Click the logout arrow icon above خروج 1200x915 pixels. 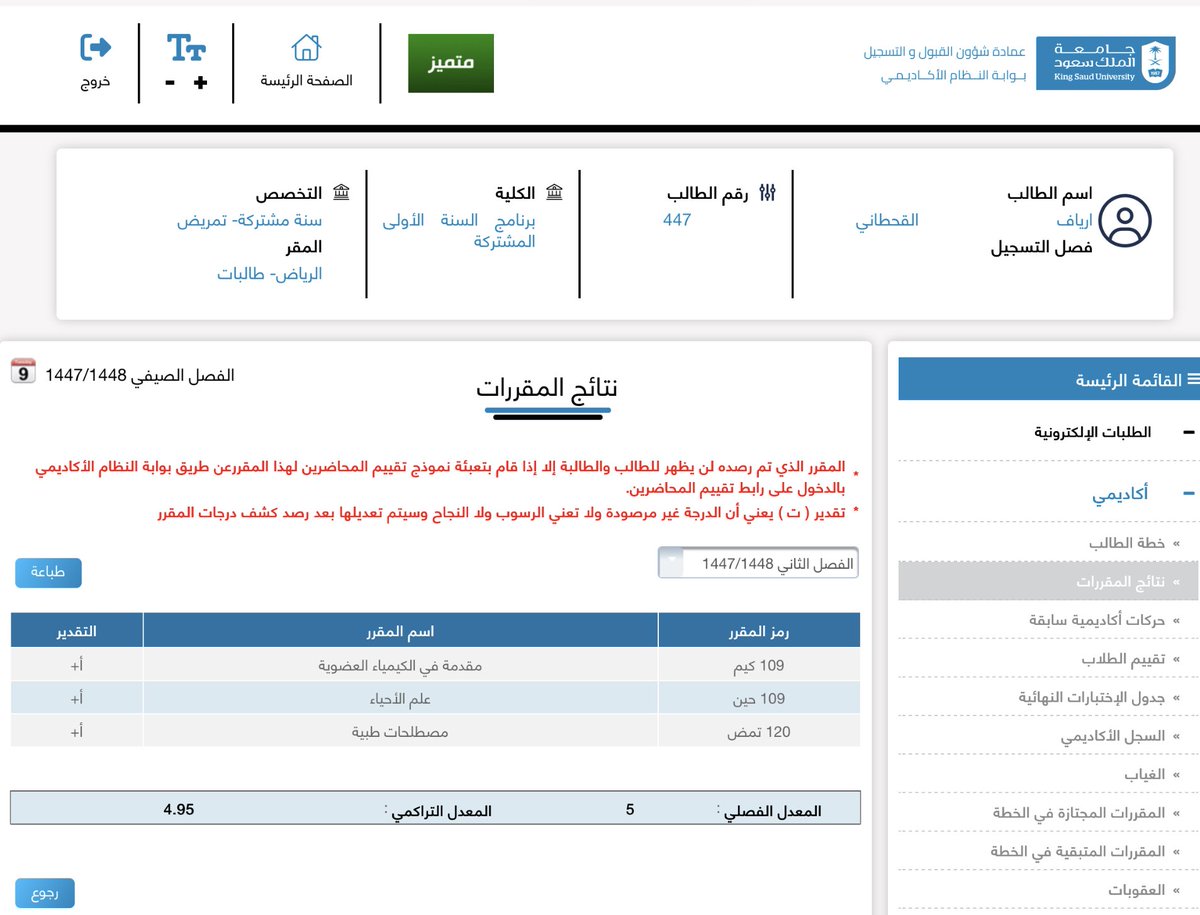coord(95,47)
